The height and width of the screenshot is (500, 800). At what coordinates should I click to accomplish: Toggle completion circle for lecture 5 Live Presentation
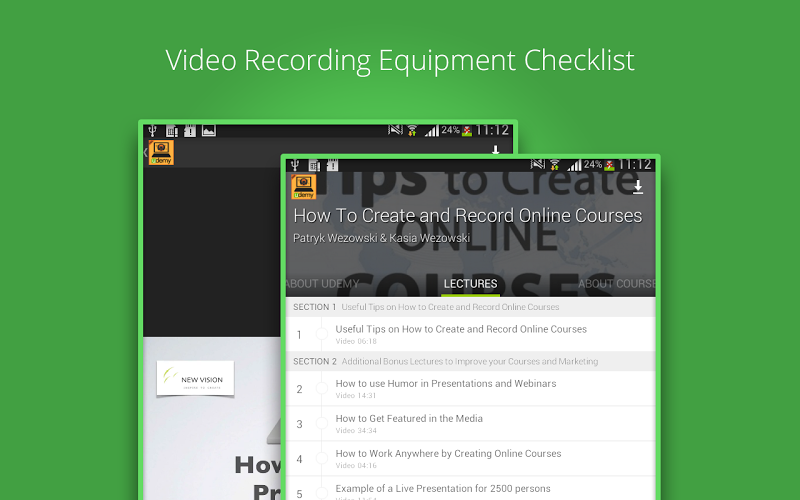coord(322,493)
